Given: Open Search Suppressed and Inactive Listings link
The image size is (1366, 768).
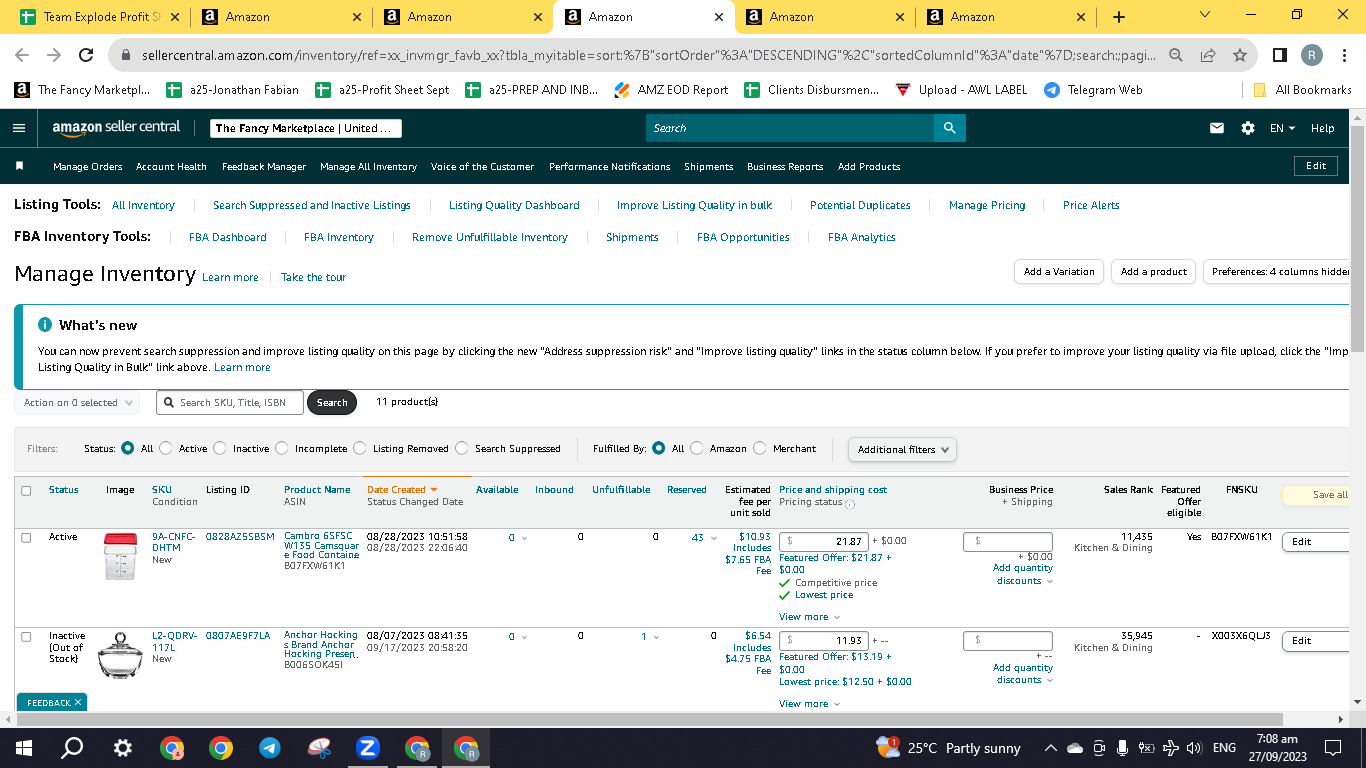Looking at the screenshot, I should [x=312, y=206].
